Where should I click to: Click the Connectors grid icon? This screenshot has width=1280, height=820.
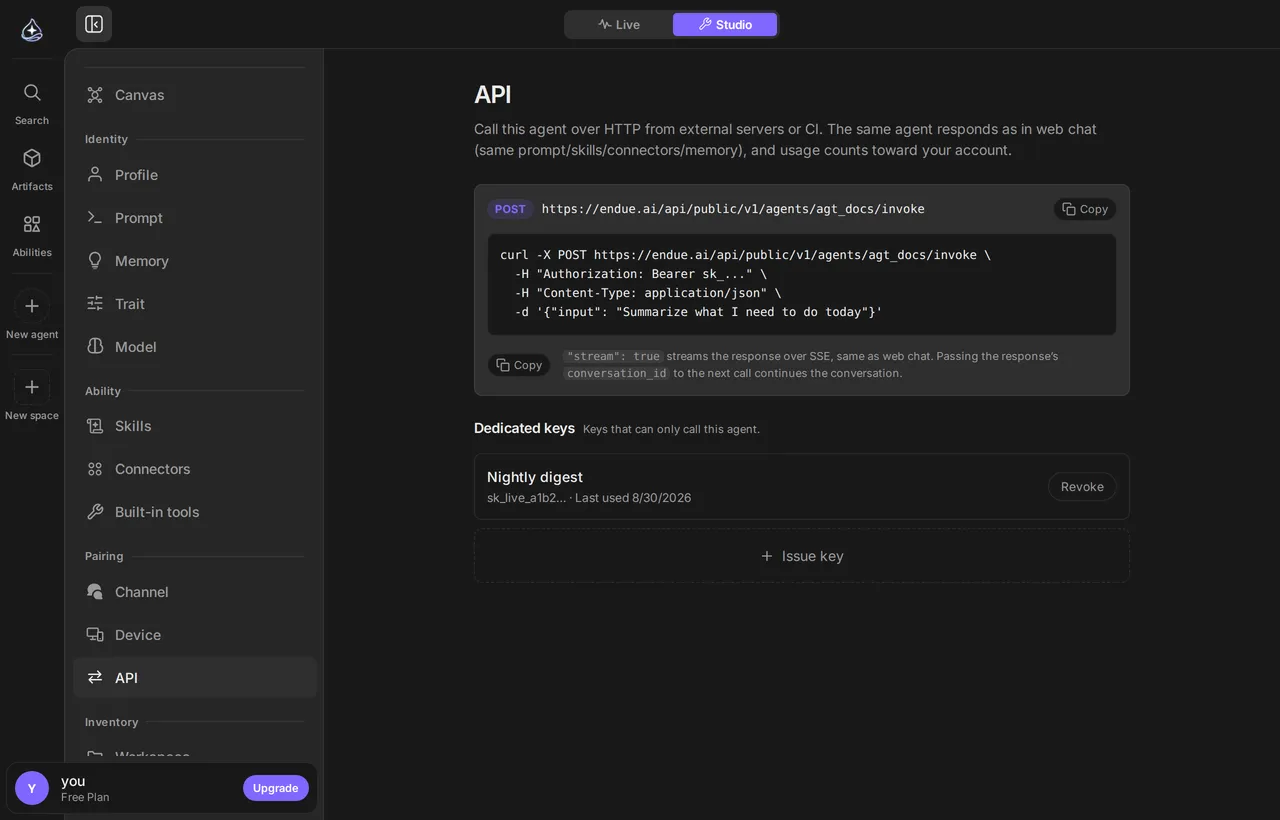95,469
